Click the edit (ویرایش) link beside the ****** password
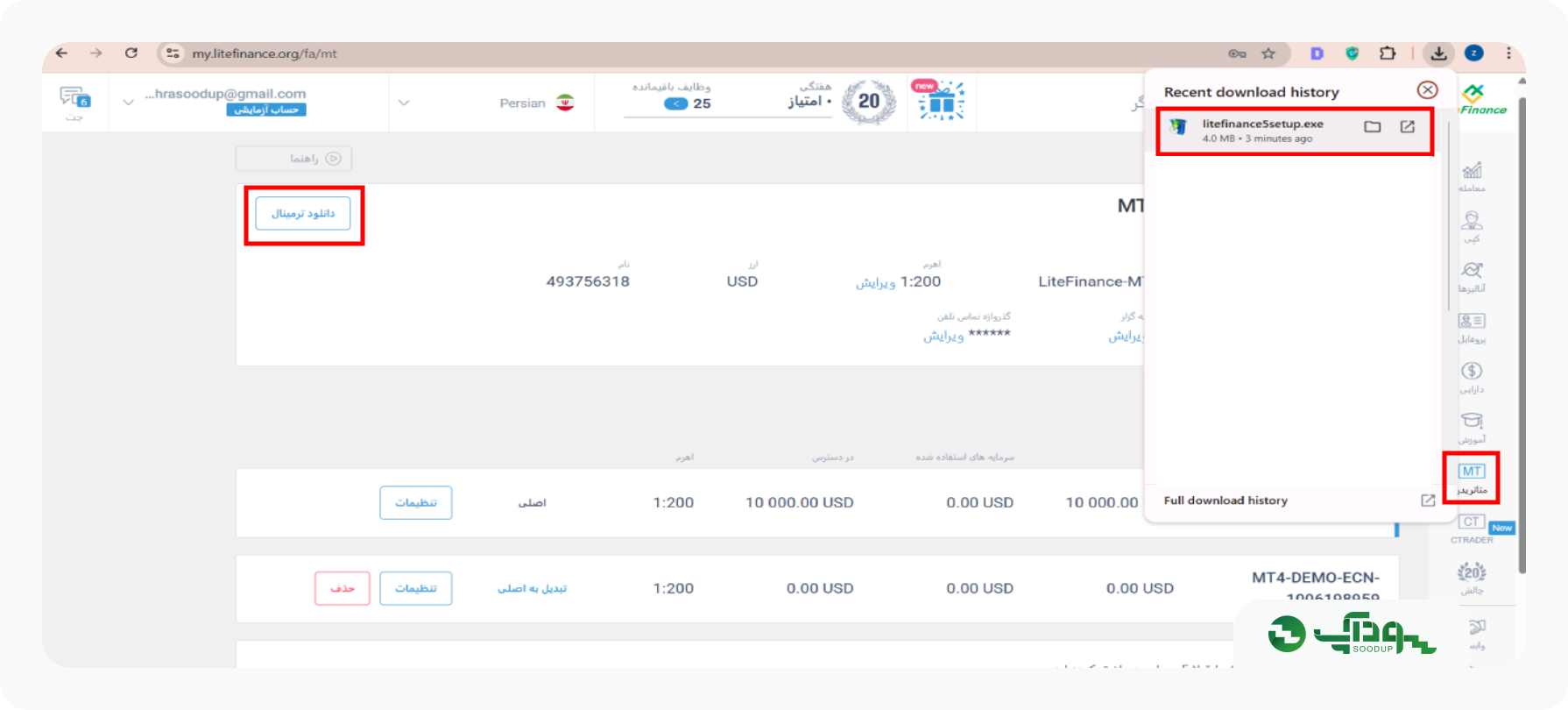 click(x=943, y=336)
